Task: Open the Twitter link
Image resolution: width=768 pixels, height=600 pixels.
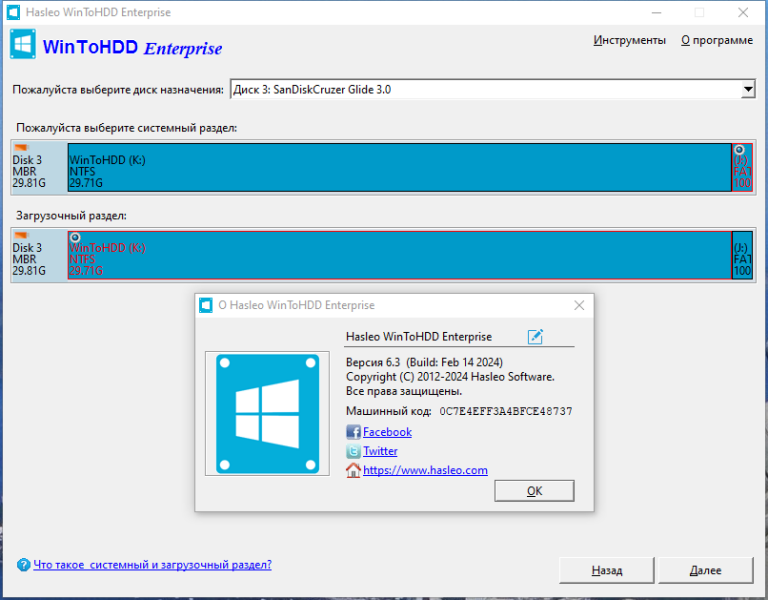Action: pos(380,451)
